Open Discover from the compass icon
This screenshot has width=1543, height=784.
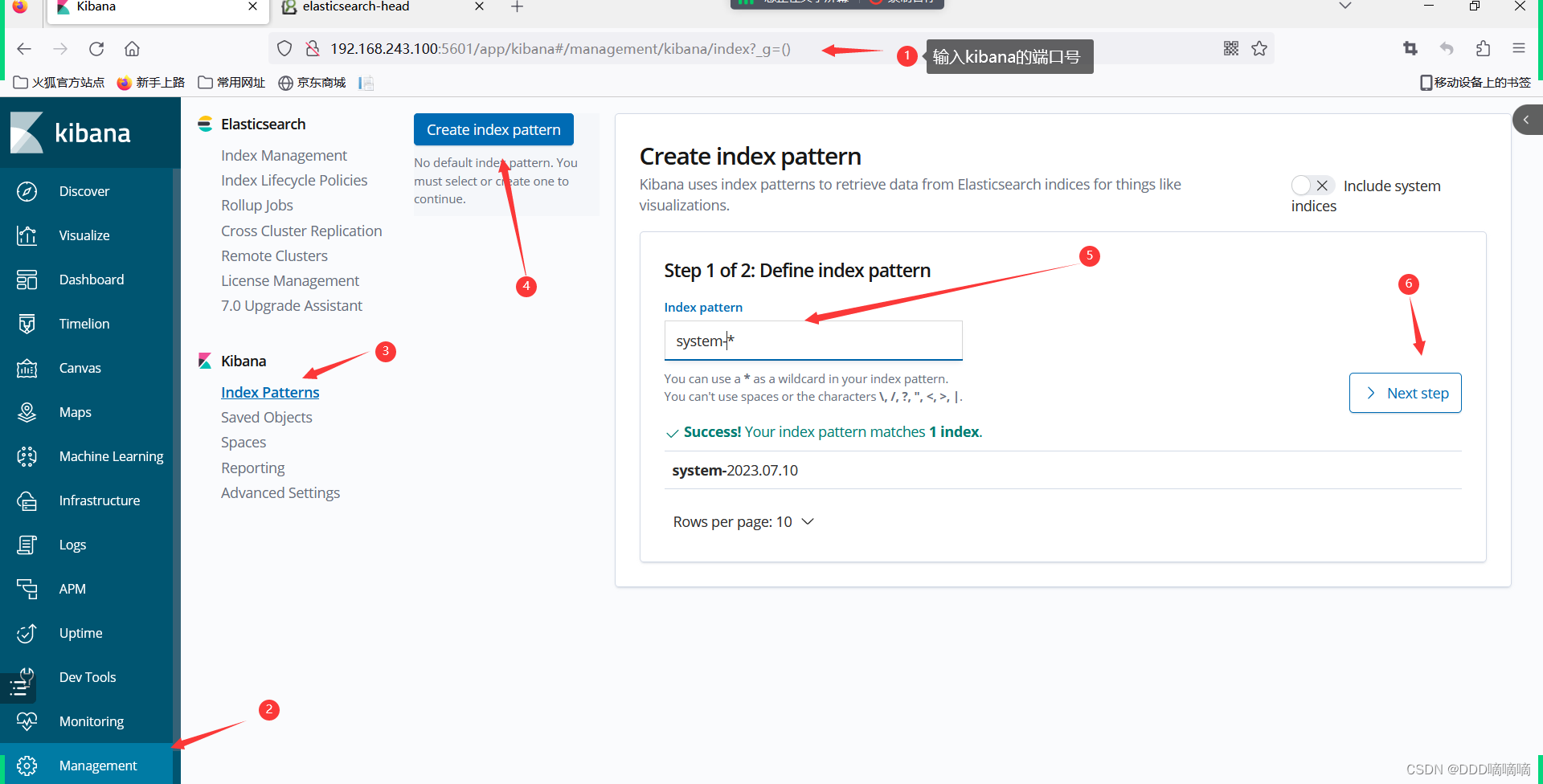tap(27, 191)
